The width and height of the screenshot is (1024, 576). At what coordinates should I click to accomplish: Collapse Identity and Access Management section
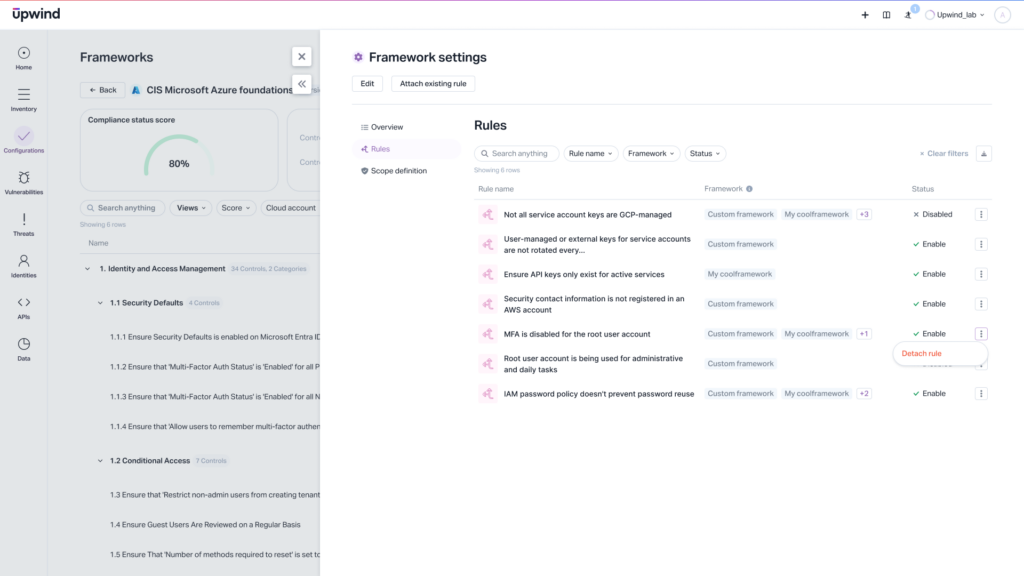click(88, 268)
